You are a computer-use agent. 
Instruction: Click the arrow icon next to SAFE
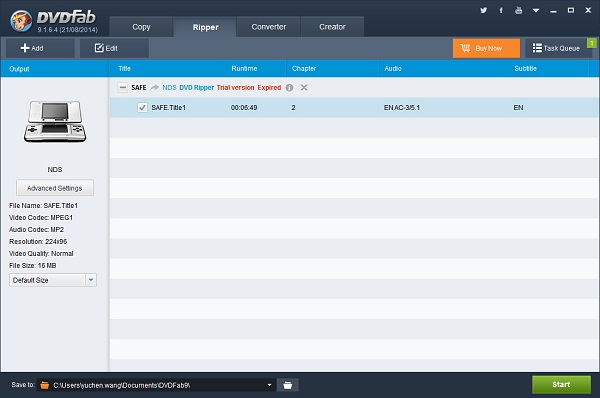click(155, 88)
